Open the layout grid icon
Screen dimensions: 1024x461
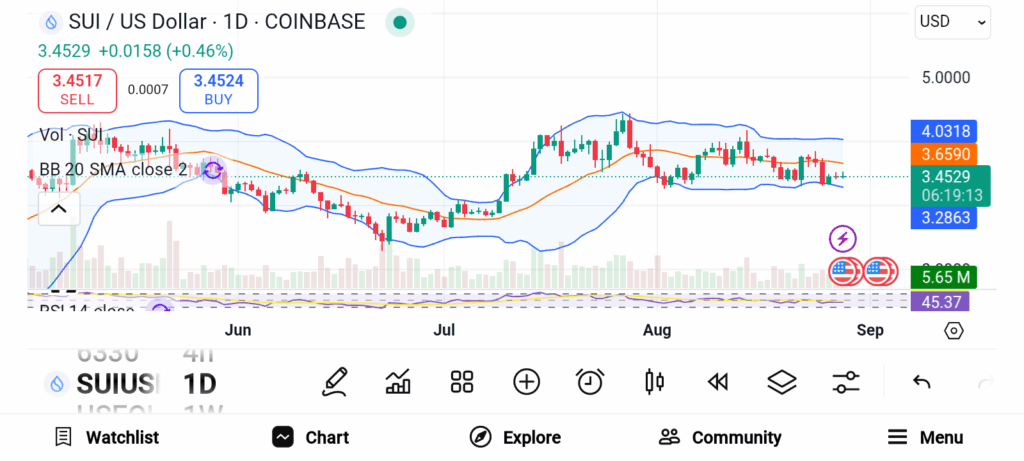point(461,381)
